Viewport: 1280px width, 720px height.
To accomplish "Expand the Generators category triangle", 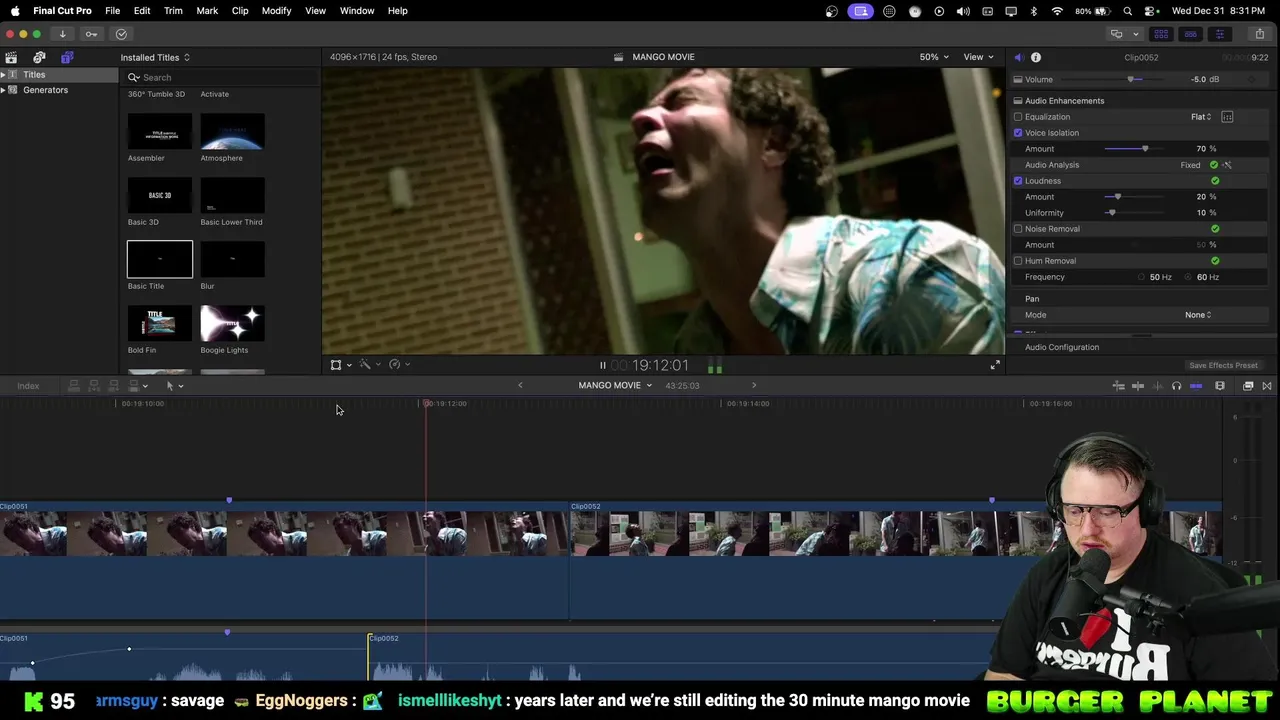I will point(4,90).
